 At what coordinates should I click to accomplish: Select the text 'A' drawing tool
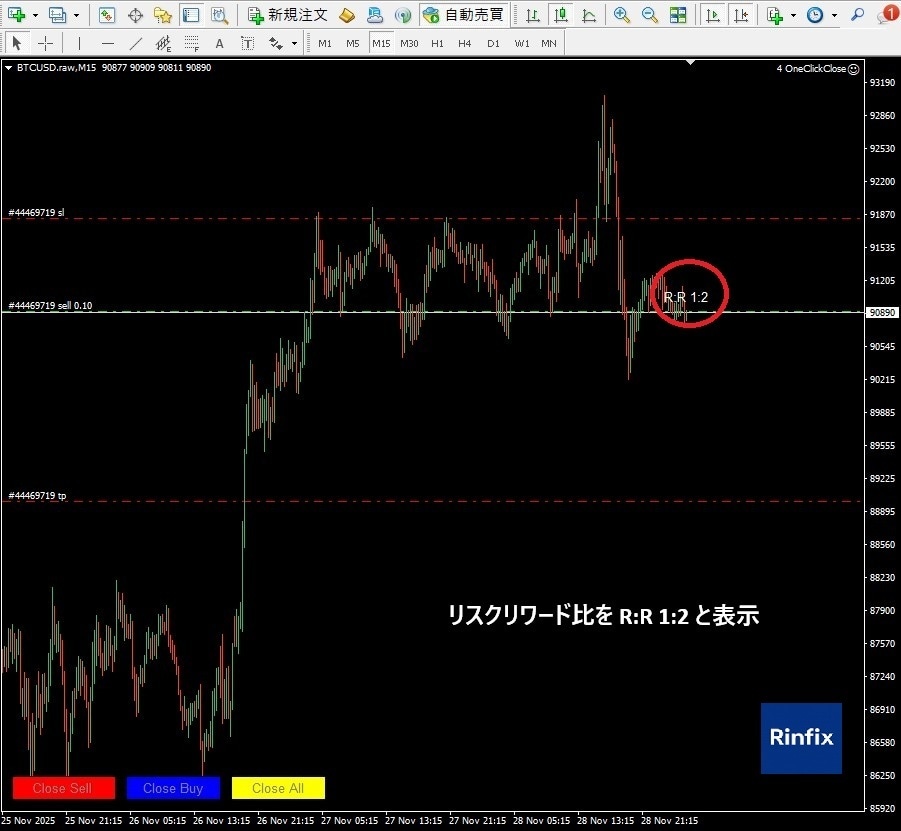click(220, 43)
